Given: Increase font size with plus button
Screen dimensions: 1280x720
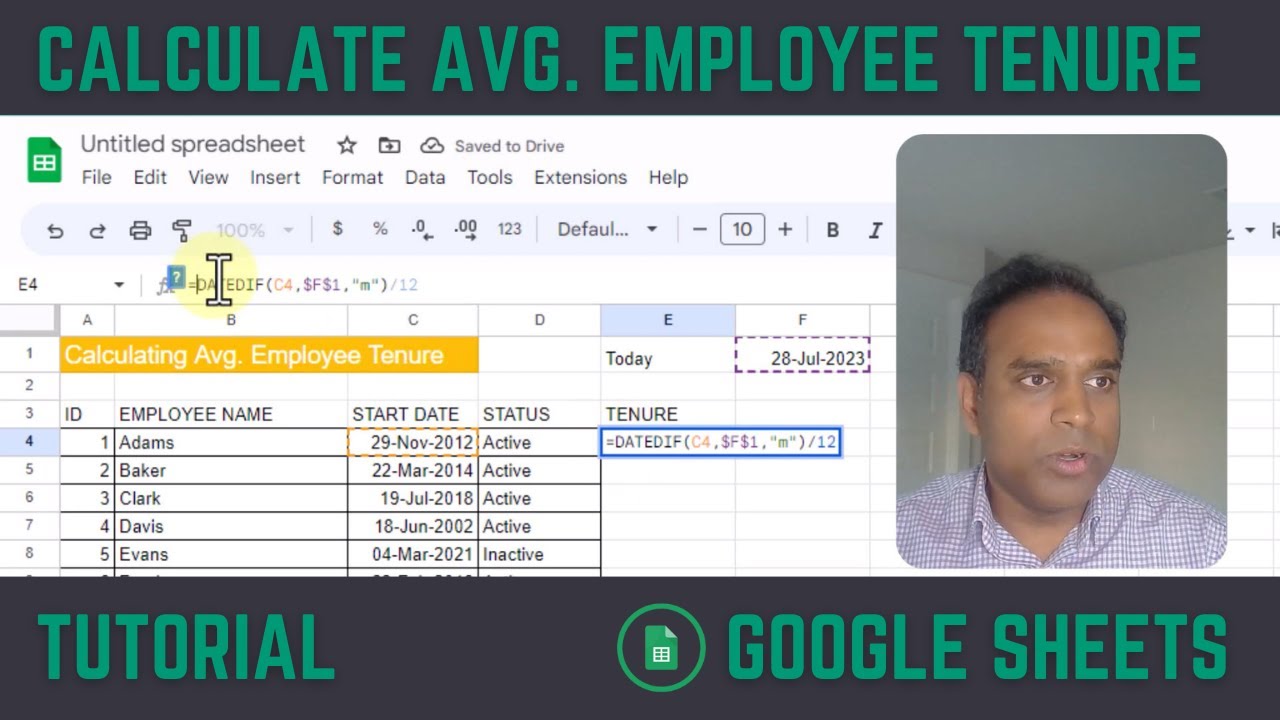Looking at the screenshot, I should [785, 229].
